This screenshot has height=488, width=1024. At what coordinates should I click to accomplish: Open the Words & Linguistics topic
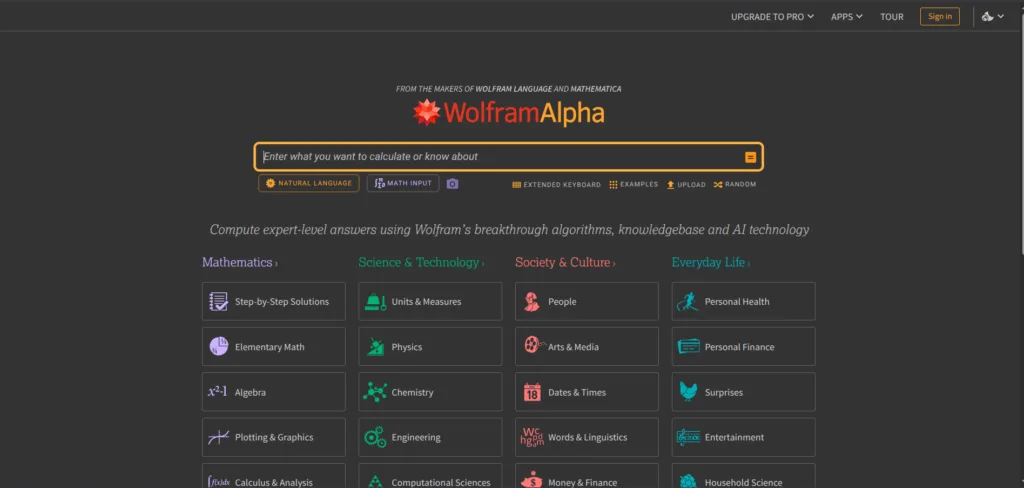(586, 437)
